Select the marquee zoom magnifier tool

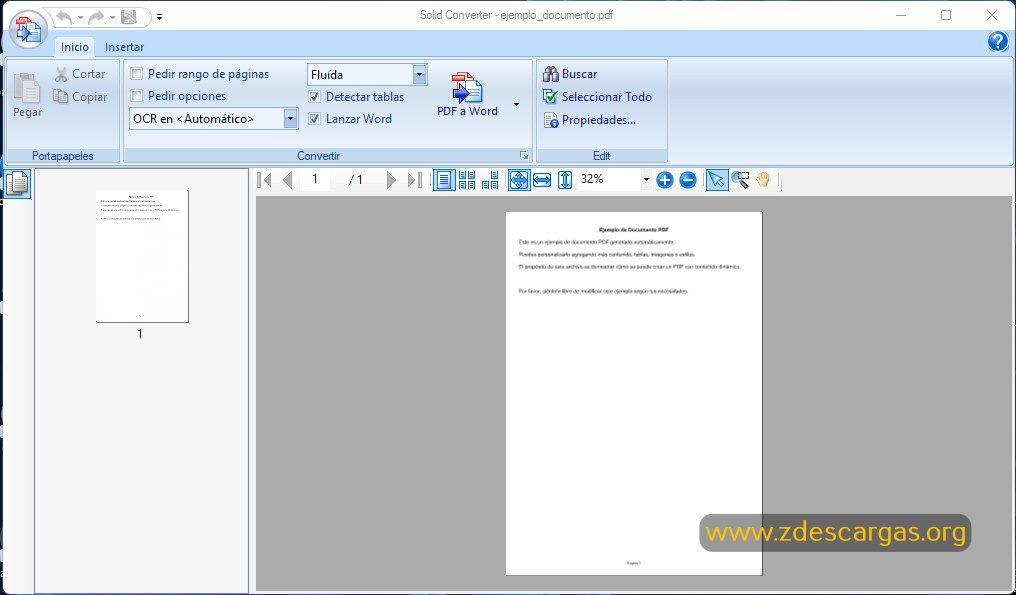(740, 180)
